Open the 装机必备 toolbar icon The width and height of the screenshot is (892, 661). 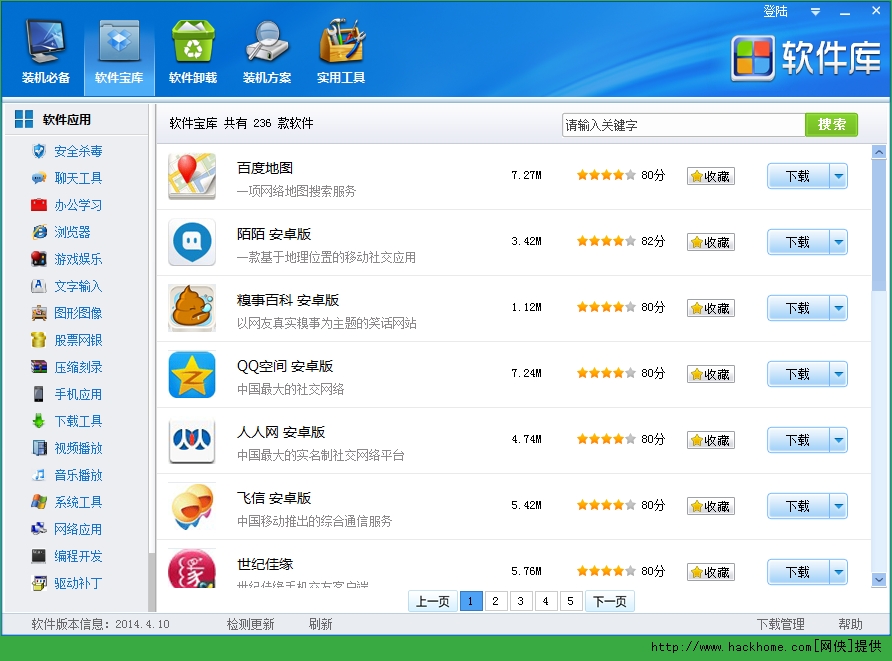click(45, 45)
